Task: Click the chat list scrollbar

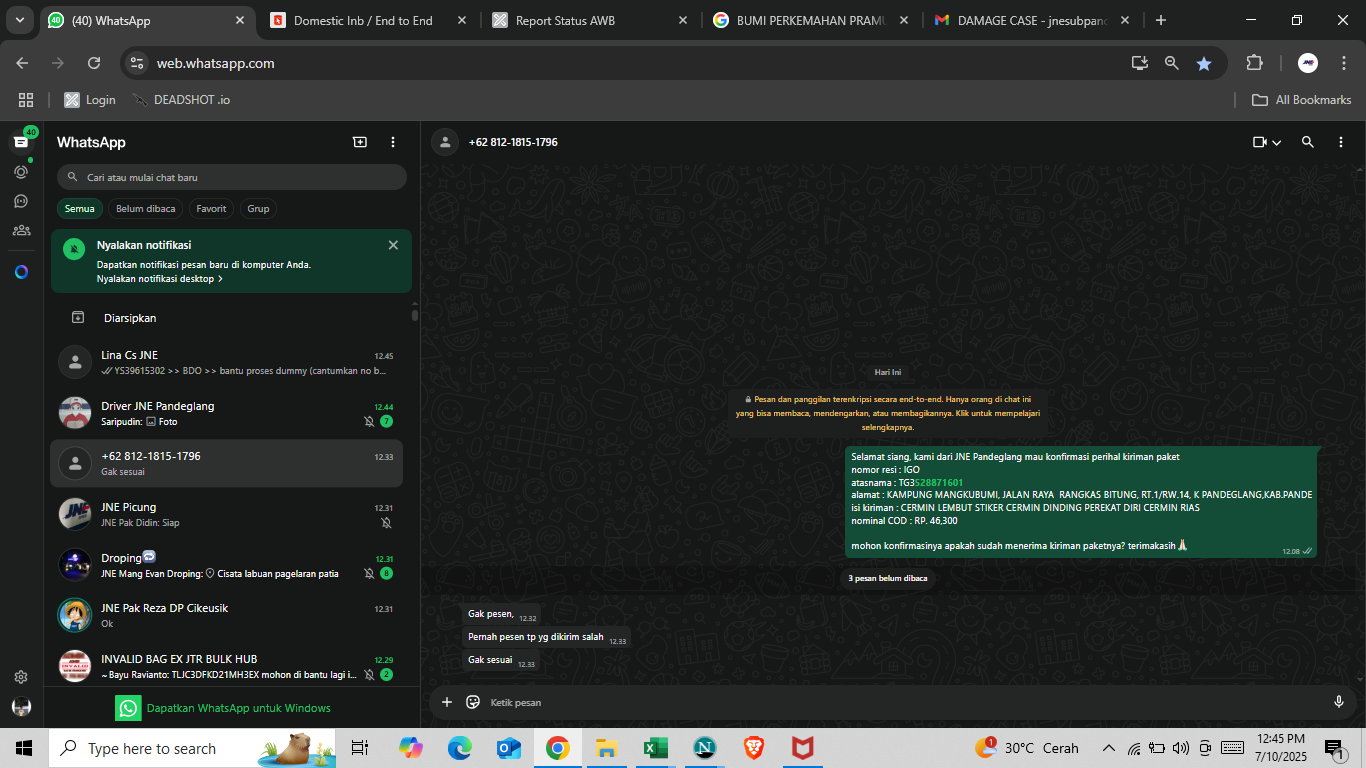Action: pos(415,316)
